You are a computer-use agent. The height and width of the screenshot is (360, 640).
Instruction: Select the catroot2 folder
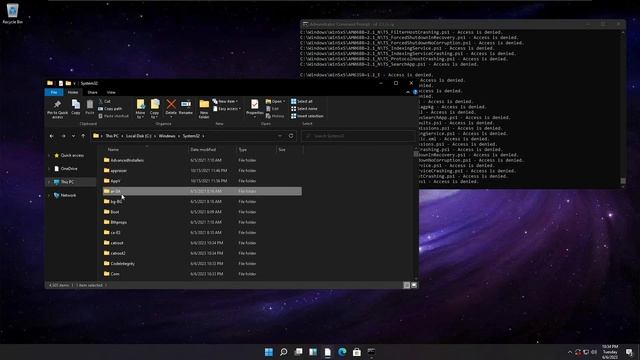click(x=118, y=253)
